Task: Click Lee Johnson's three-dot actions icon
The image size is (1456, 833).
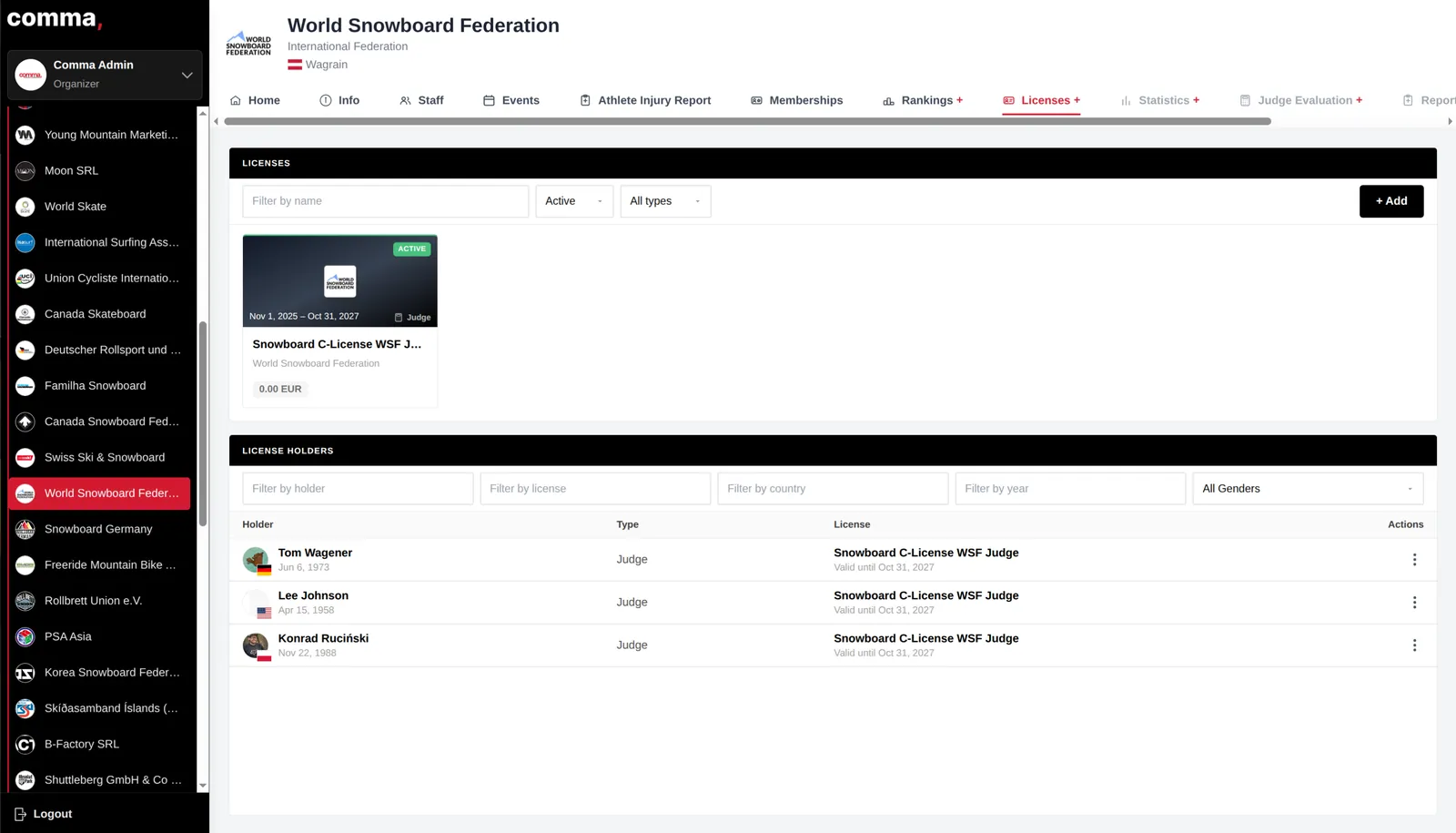Action: tap(1414, 603)
